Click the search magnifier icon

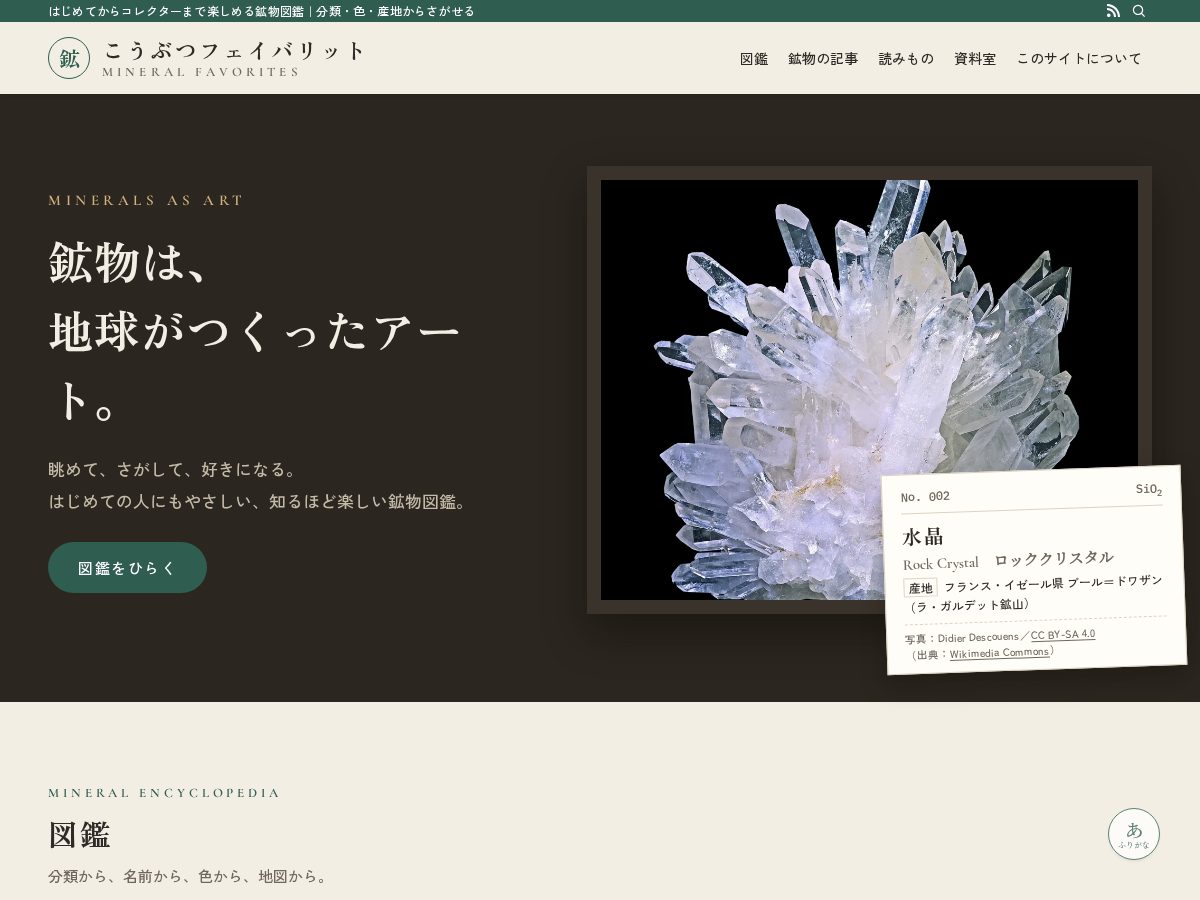1139,11
